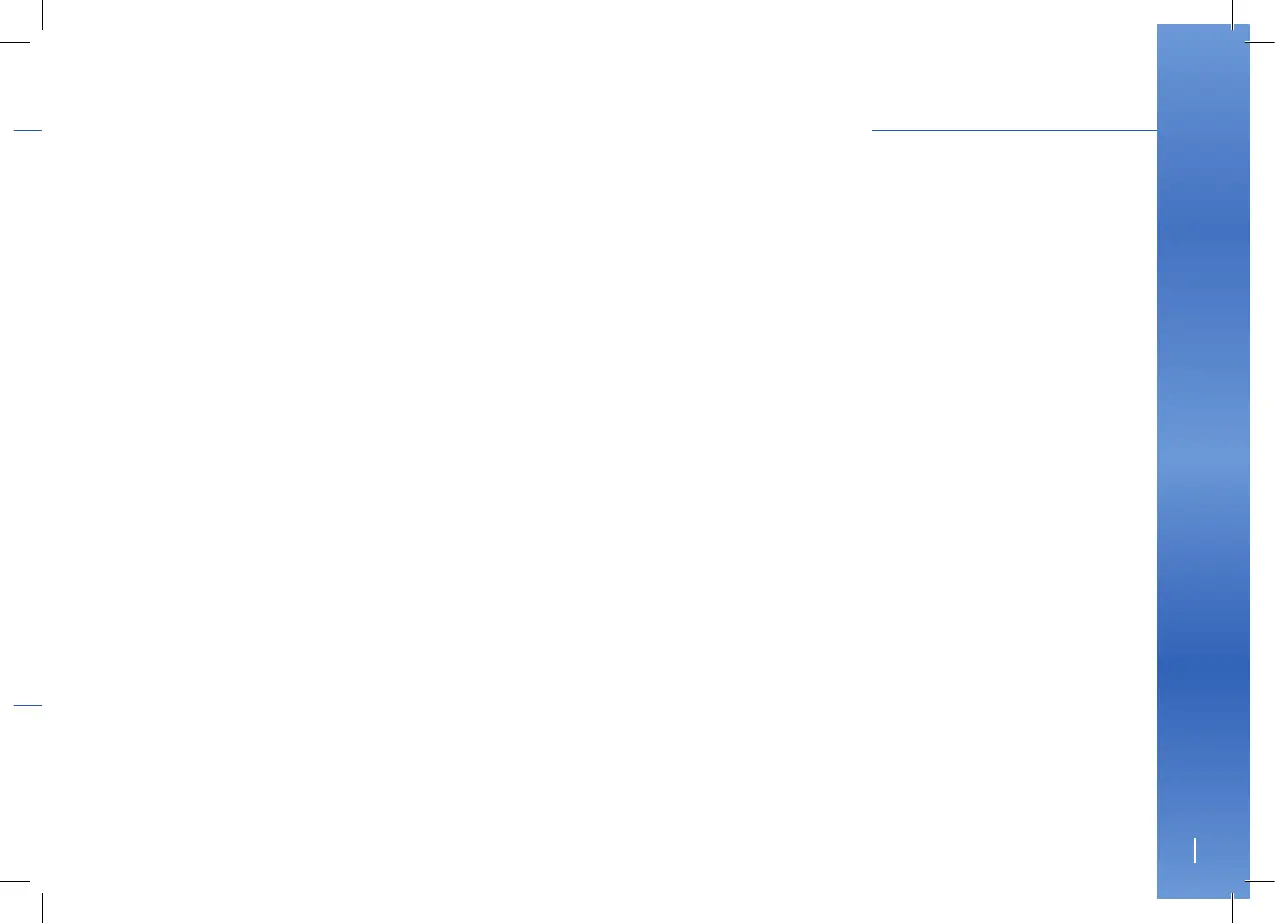The image size is (1275, 923).
Task: Click the short blue dash at upper left edge
Action: tap(28, 130)
